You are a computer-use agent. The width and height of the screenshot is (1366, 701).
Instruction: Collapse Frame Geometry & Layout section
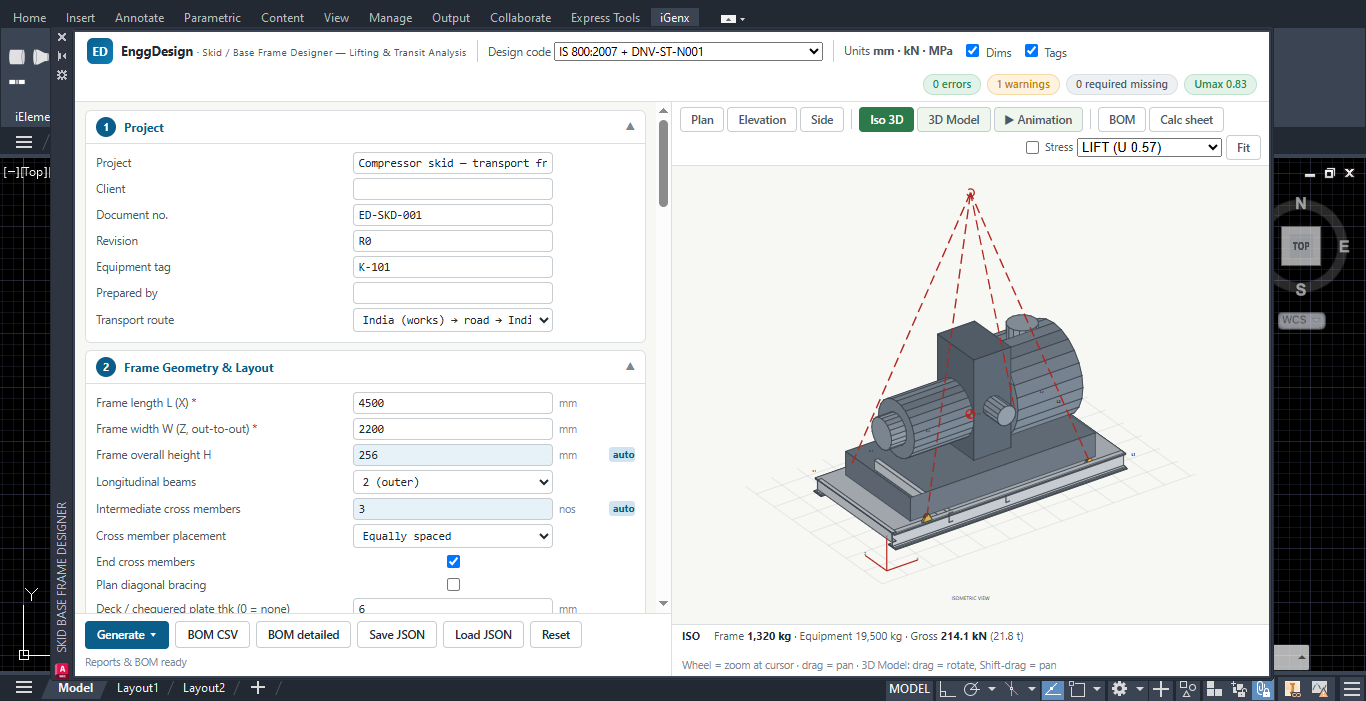pos(630,367)
